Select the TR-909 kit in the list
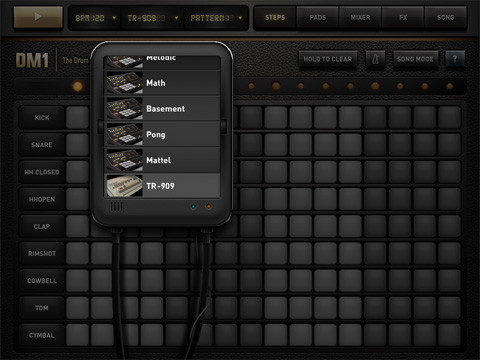Viewport: 480px width, 360px height. coord(162,186)
